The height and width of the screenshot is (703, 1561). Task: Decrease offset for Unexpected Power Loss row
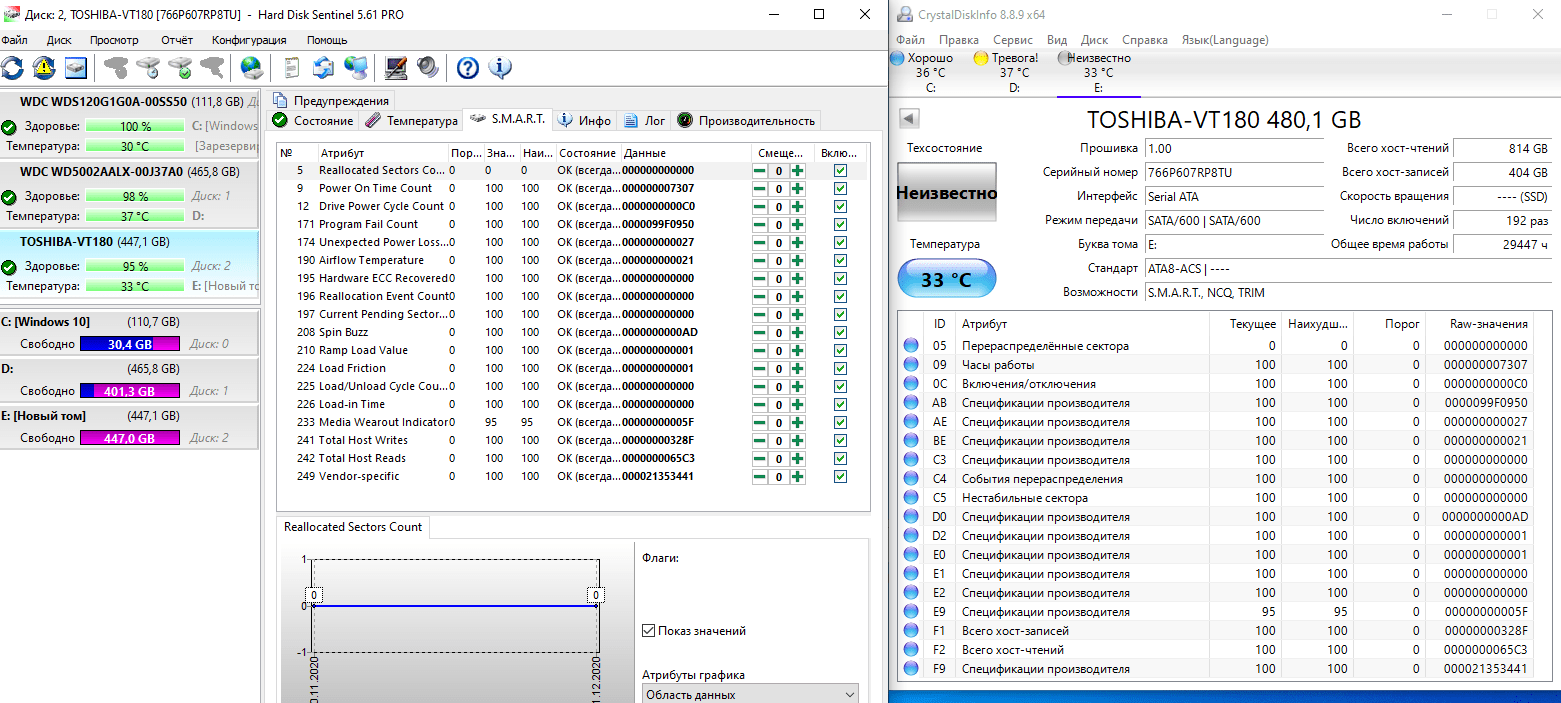(x=760, y=242)
